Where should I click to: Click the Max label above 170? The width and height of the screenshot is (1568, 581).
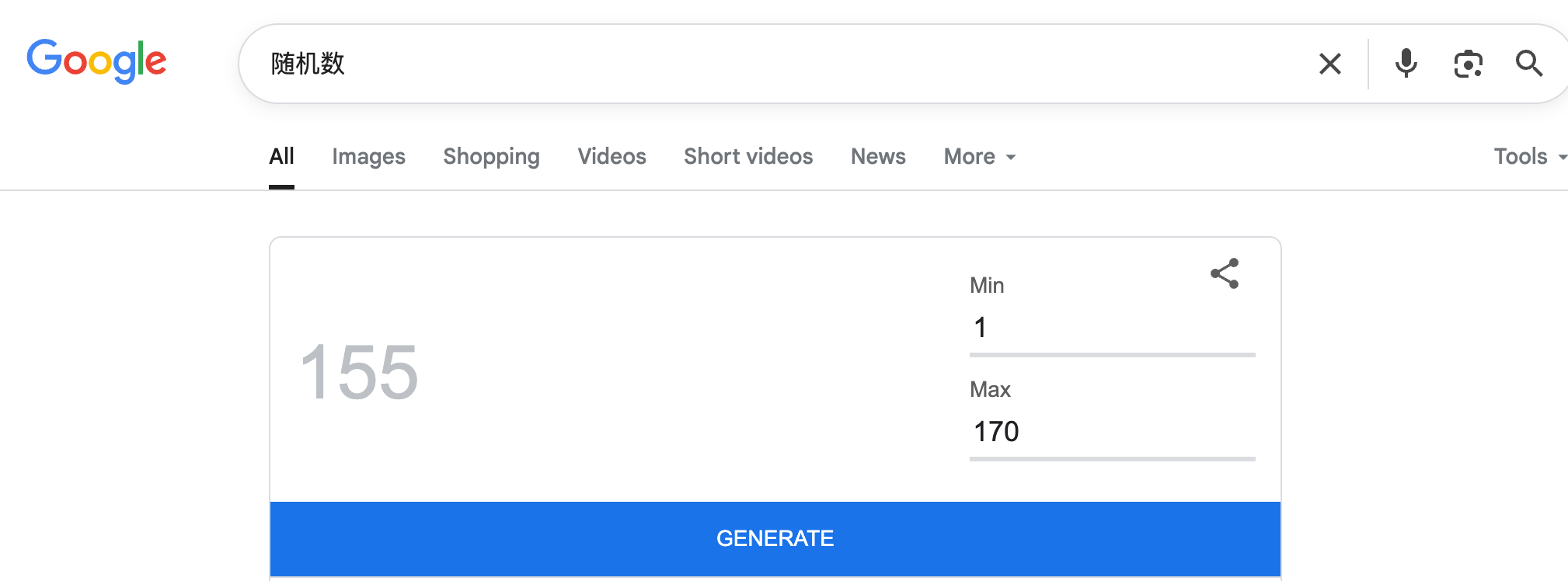point(990,389)
